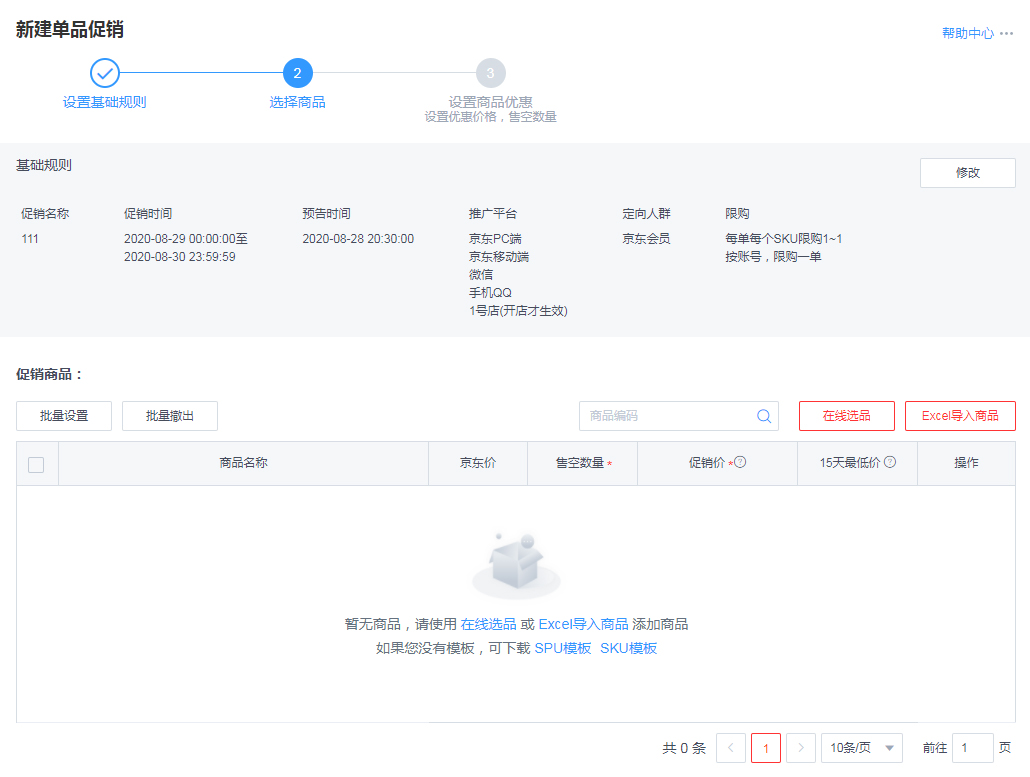Open the 10条/页 page size dropdown

[x=861, y=747]
